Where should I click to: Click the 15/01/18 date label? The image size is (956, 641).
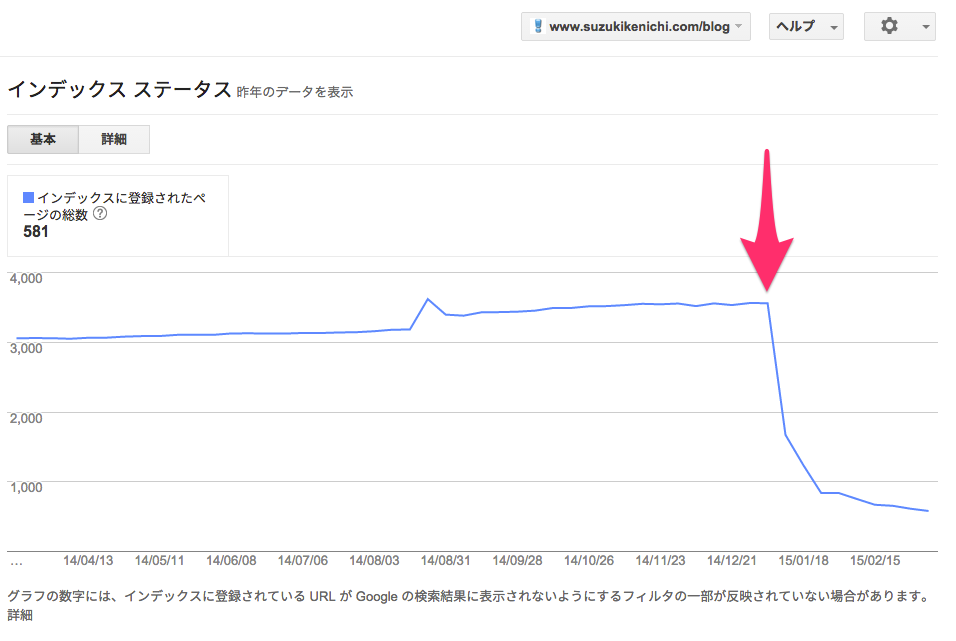[804, 560]
